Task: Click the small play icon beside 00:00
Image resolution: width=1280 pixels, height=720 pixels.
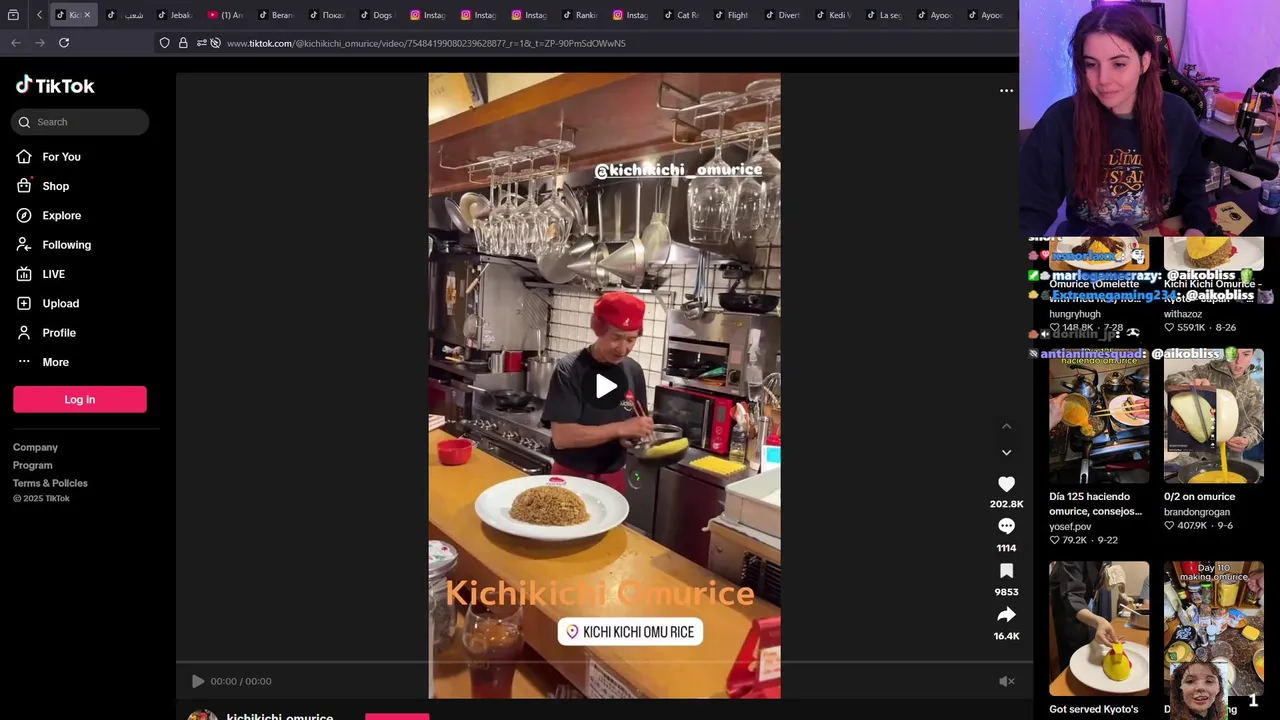Action: (198, 681)
